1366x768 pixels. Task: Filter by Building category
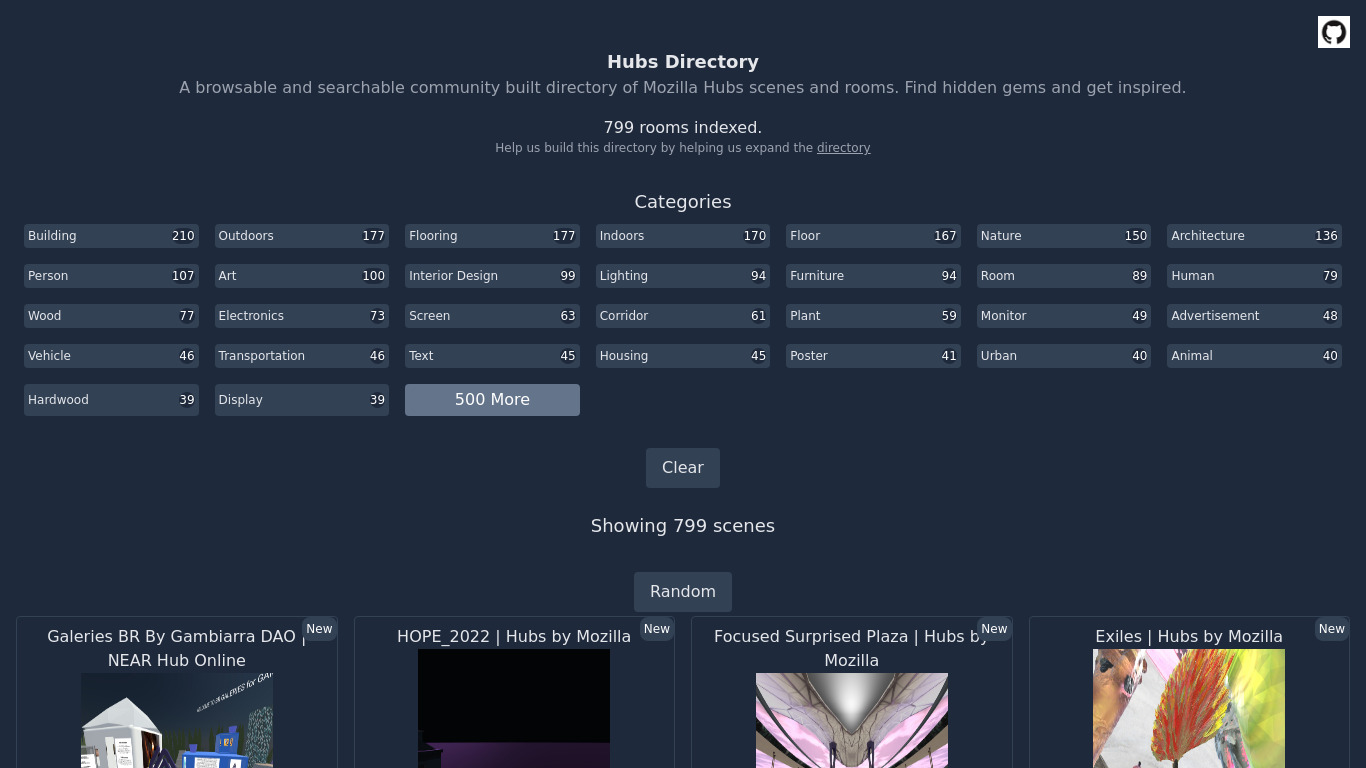click(x=111, y=236)
